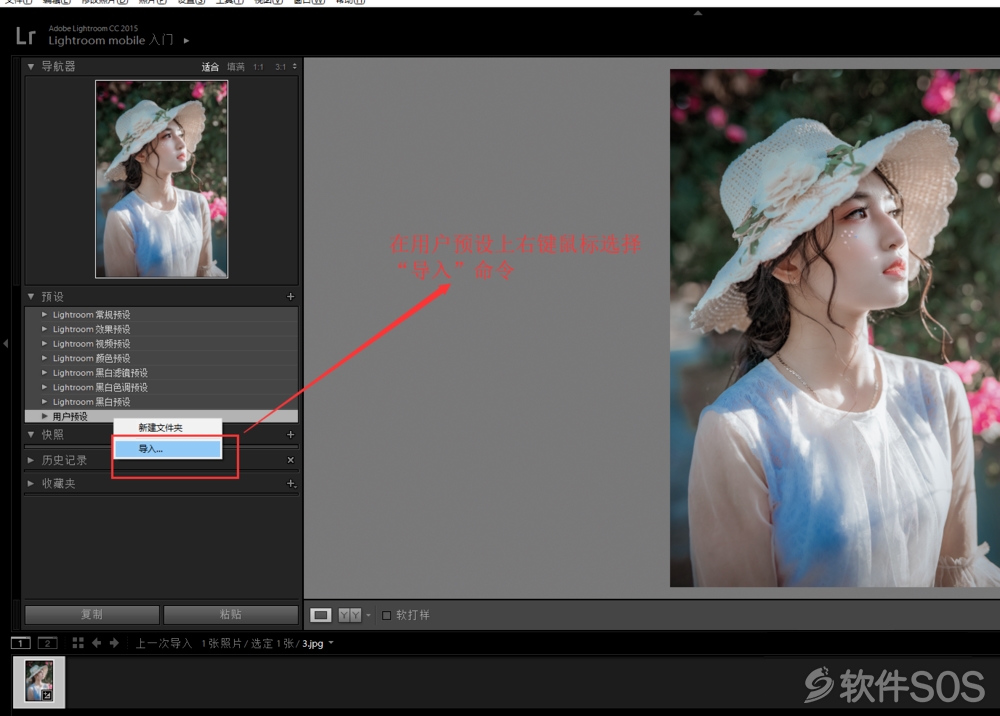Open second window display button 2

[47, 643]
